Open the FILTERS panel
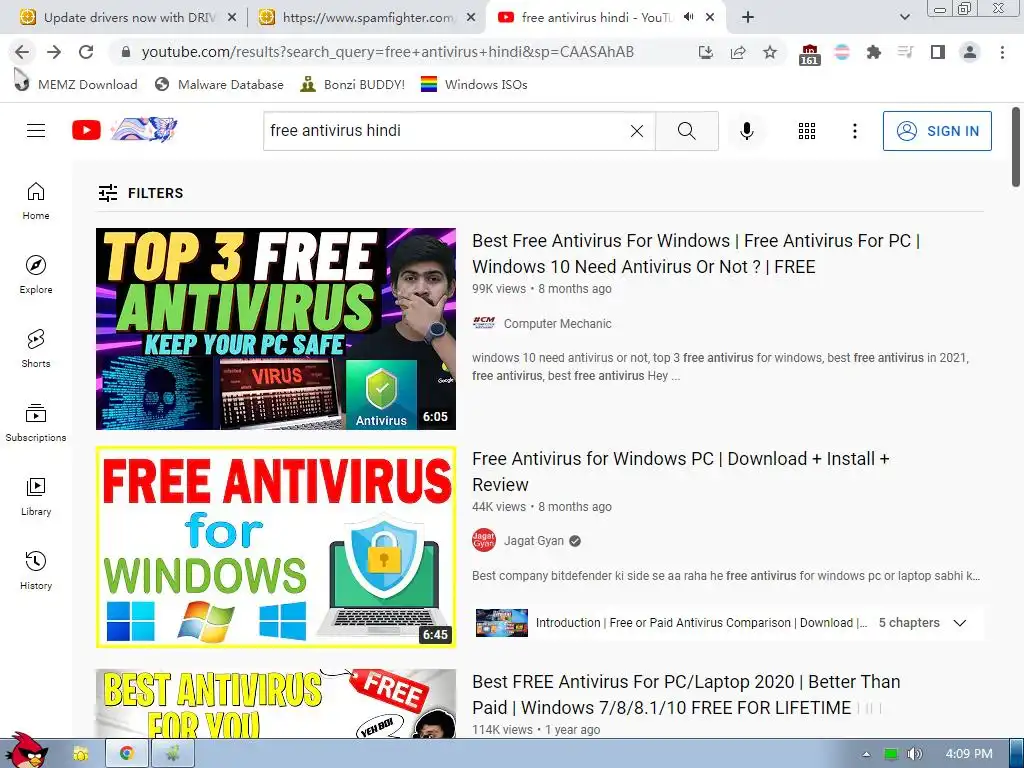The height and width of the screenshot is (768, 1024). (141, 193)
